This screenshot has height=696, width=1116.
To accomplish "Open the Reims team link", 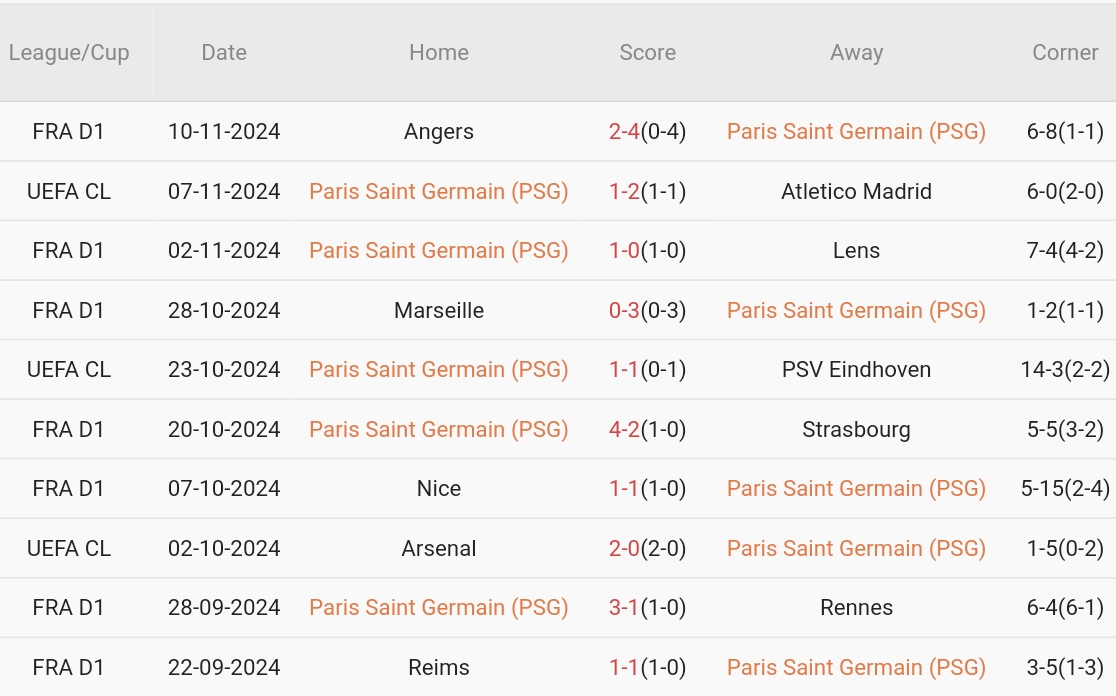I will click(439, 667).
